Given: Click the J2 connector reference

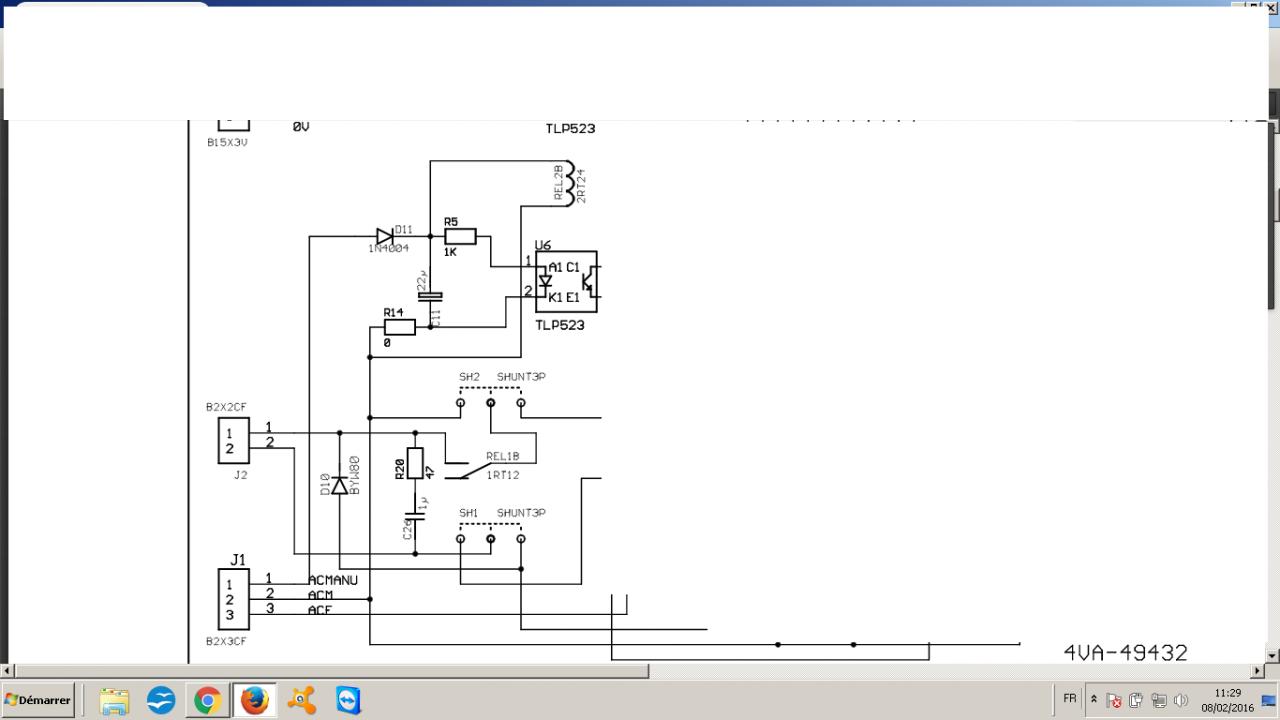Looking at the screenshot, I should 240,475.
